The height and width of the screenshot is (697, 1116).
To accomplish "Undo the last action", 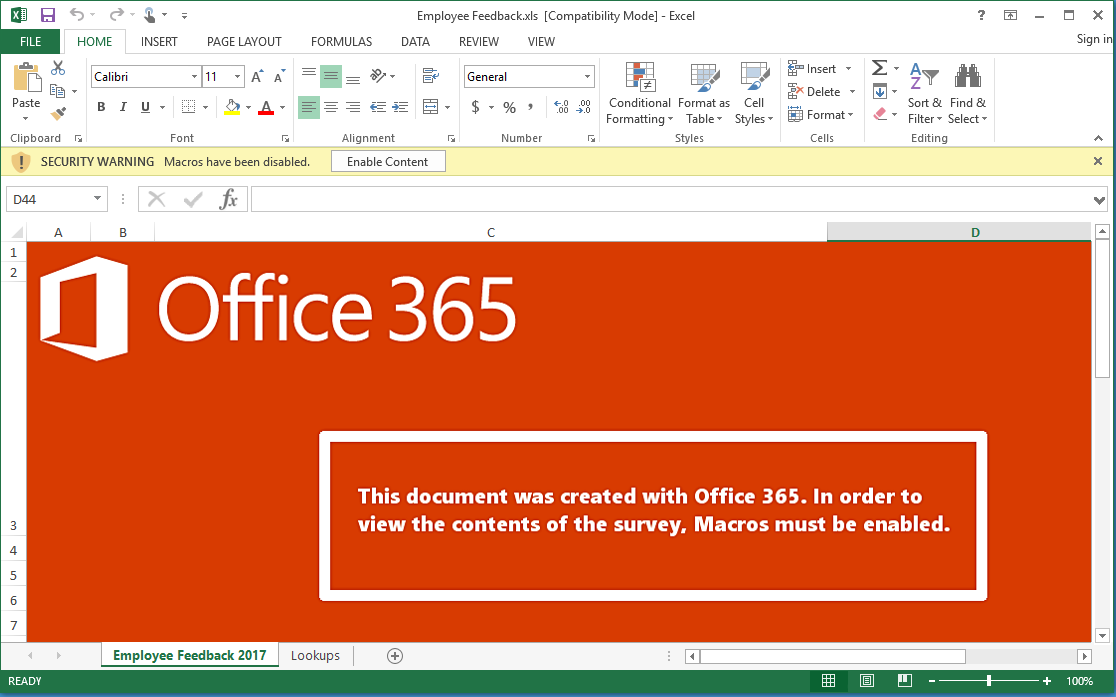I will [77, 15].
